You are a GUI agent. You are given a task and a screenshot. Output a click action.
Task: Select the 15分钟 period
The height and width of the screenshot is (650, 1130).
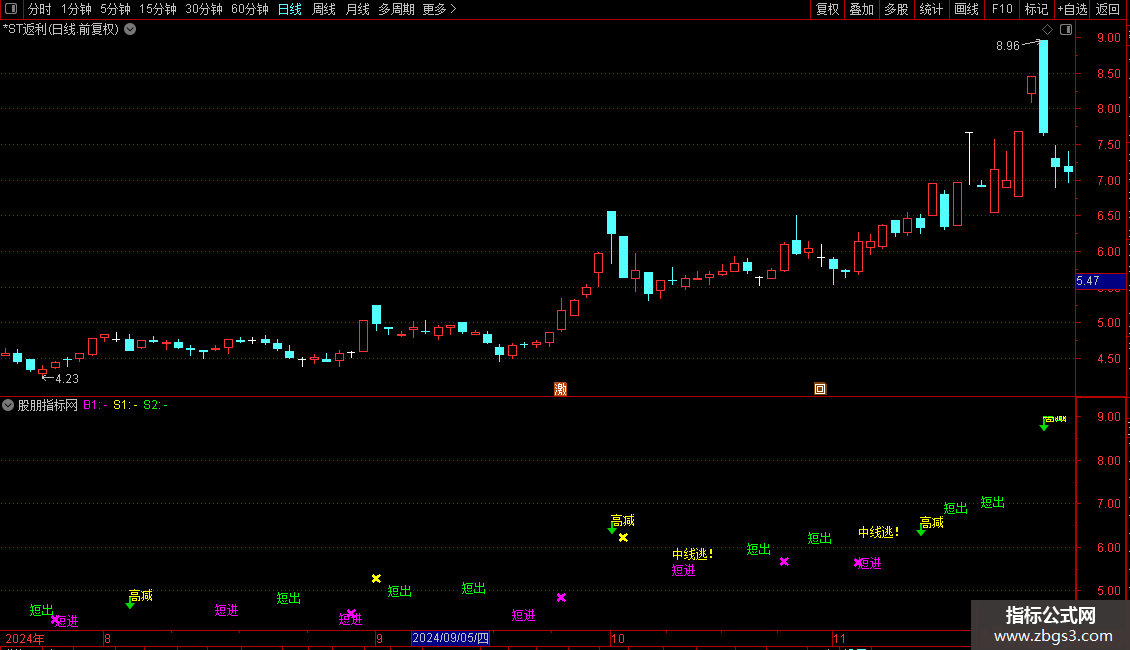click(157, 9)
